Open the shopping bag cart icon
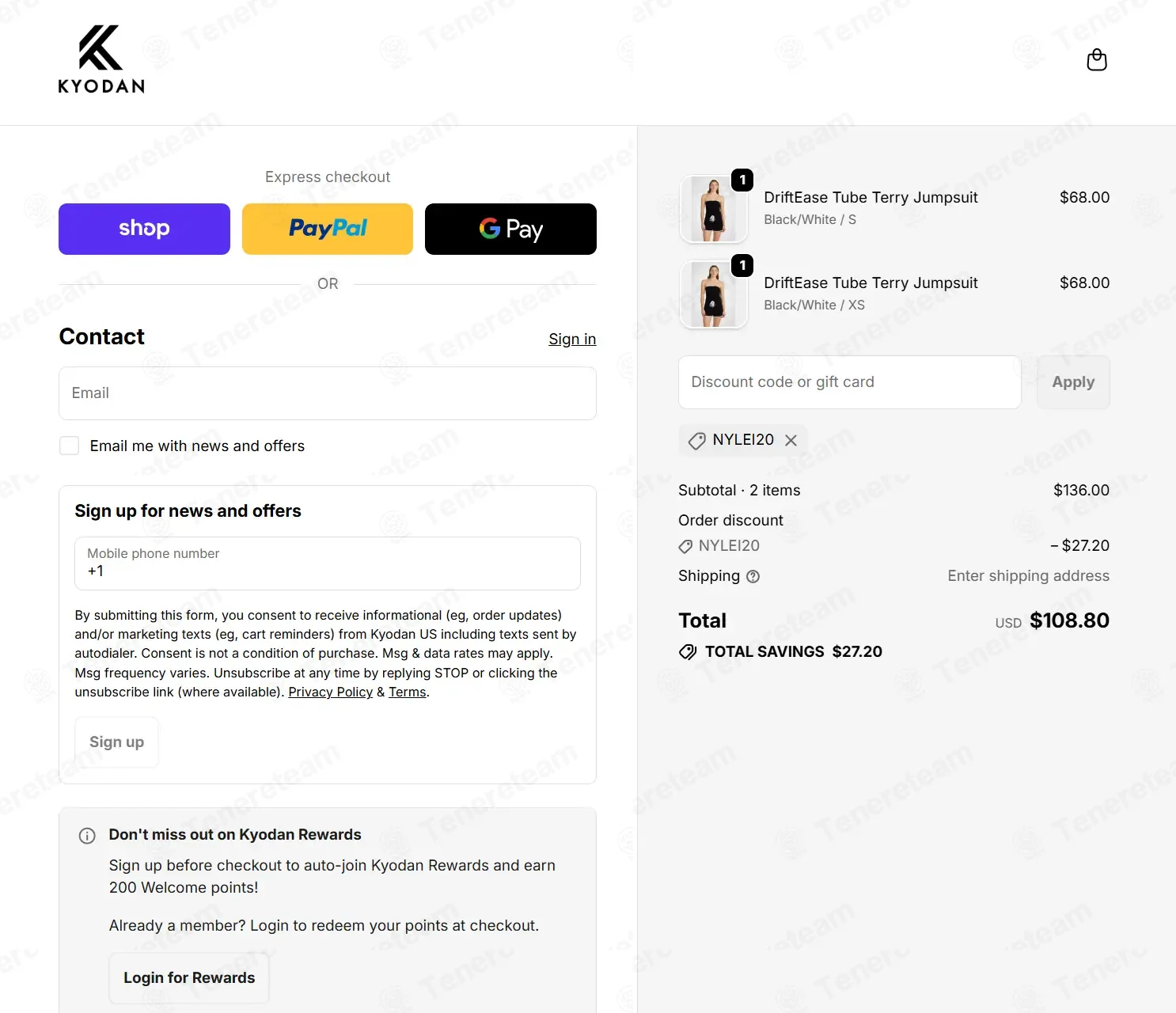 click(x=1097, y=60)
